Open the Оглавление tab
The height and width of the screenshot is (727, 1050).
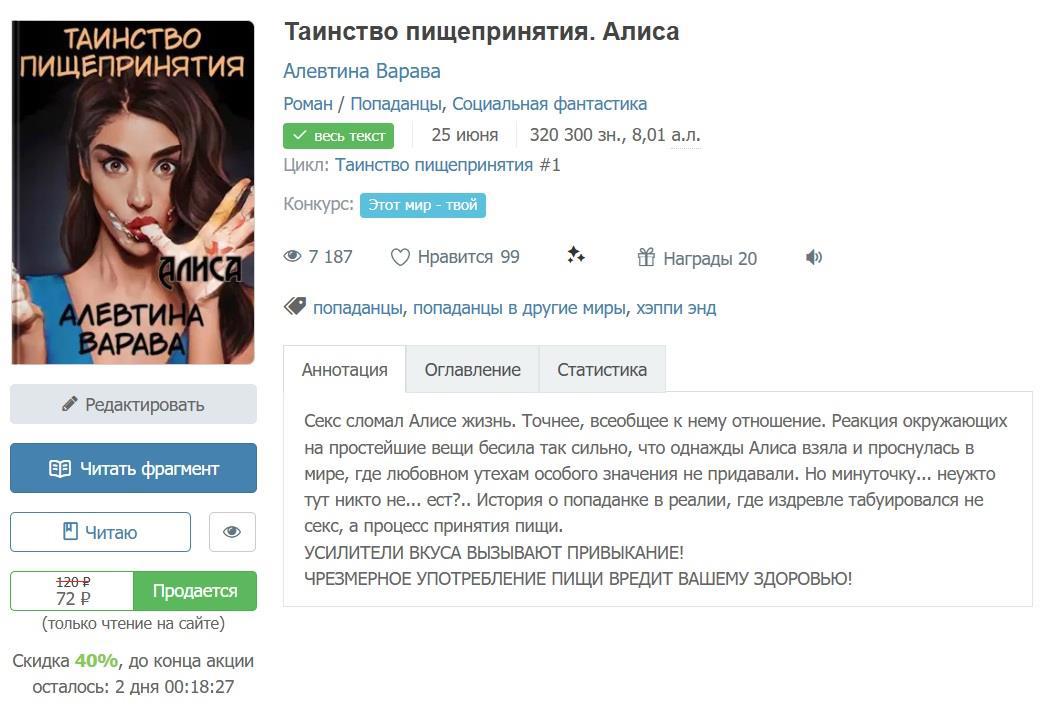click(472, 370)
